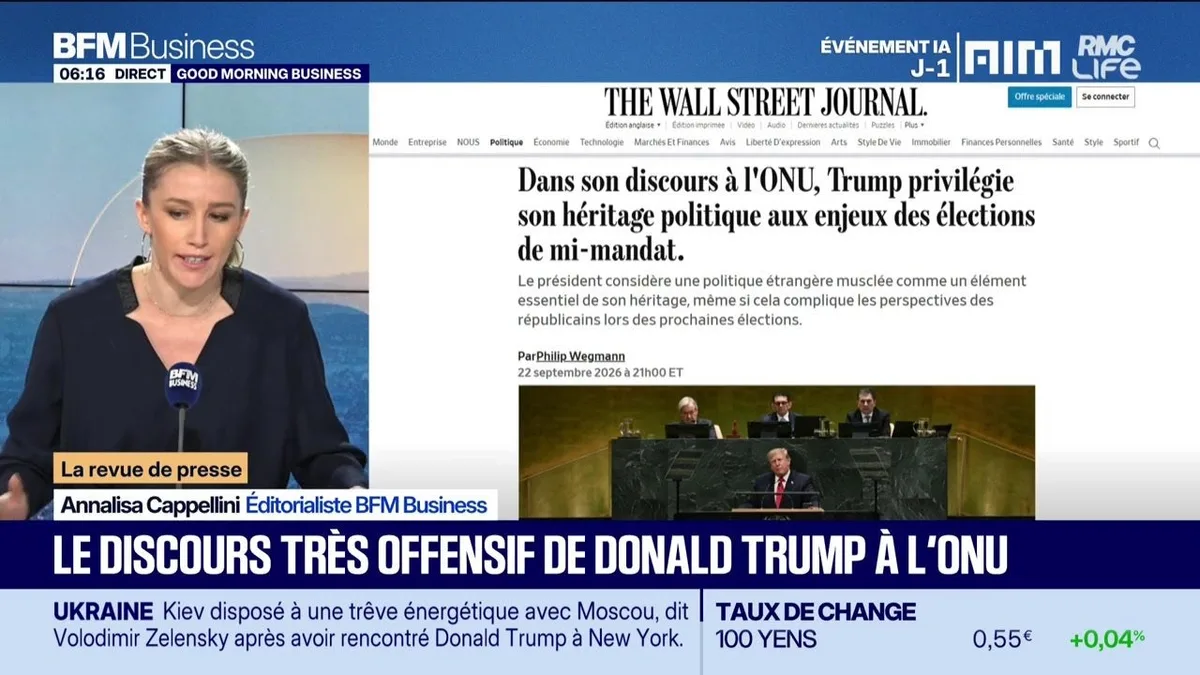Open the Liberté D'expression section
This screenshot has width=1200, height=675.
click(x=783, y=142)
